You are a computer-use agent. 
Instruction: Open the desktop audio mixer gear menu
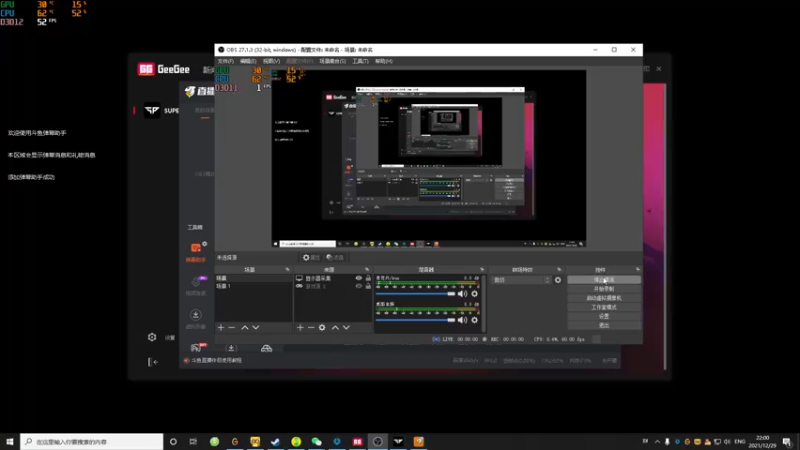(474, 320)
